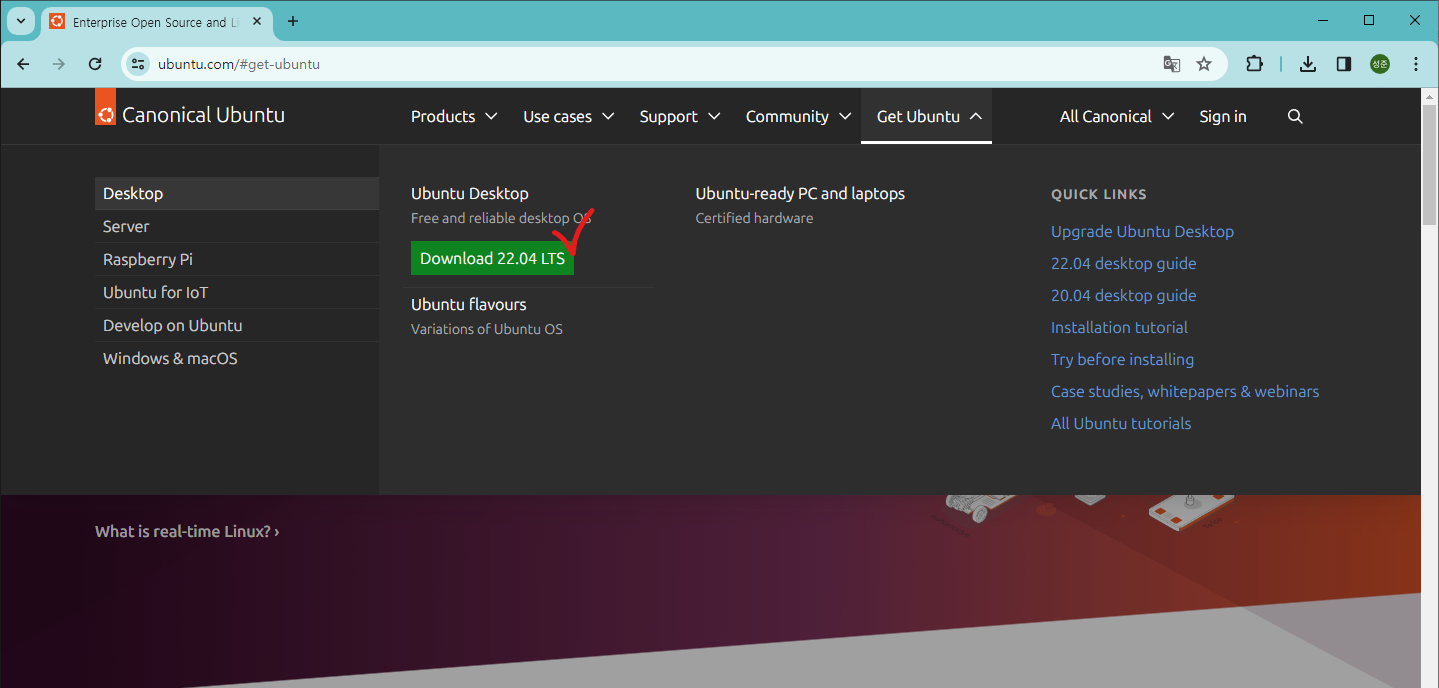
Task: Open the Extensions puzzle icon
Action: pos(1254,64)
